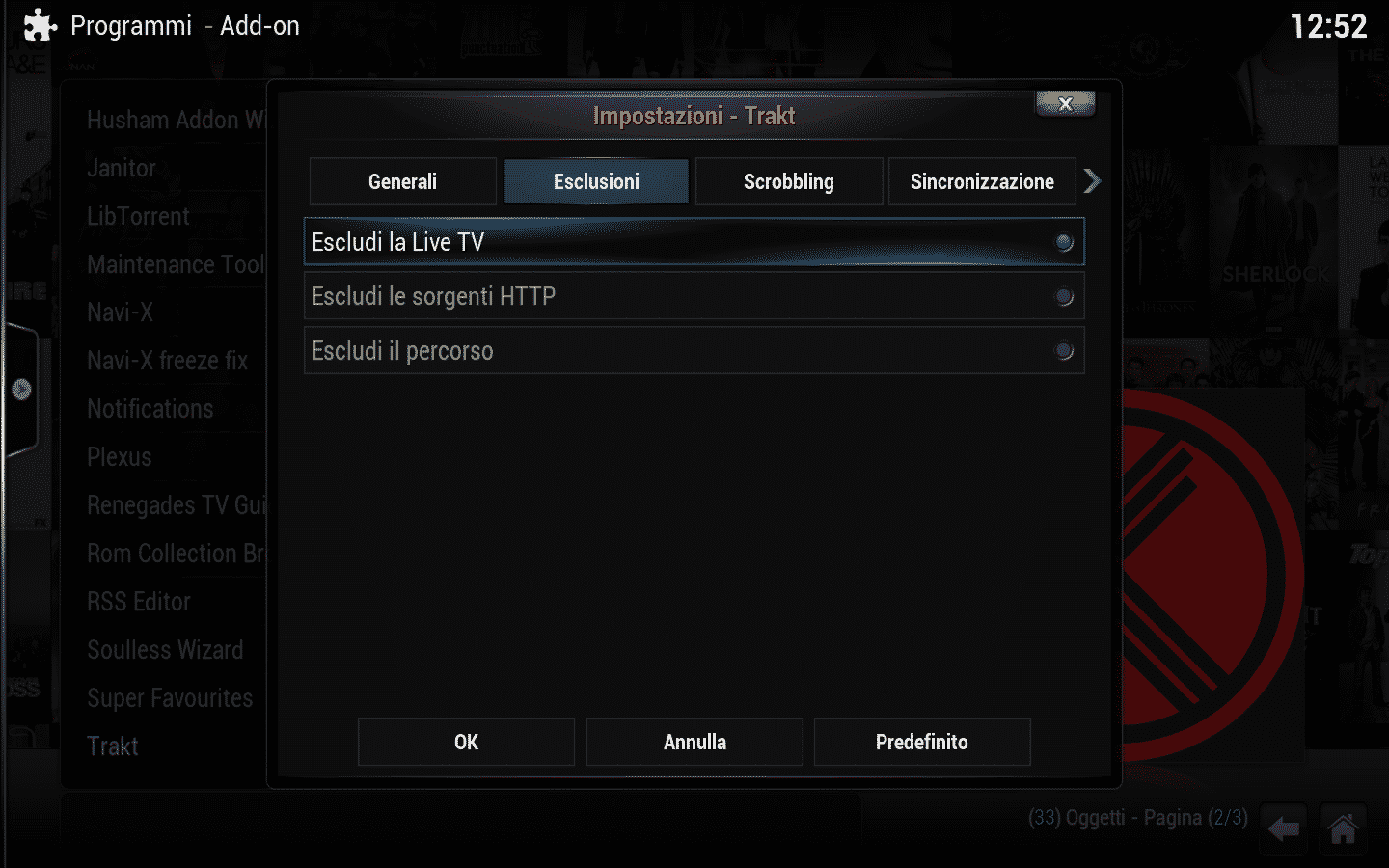Open the Sincronizzazione tab
Viewport: 1389px width, 868px height.
982,181
